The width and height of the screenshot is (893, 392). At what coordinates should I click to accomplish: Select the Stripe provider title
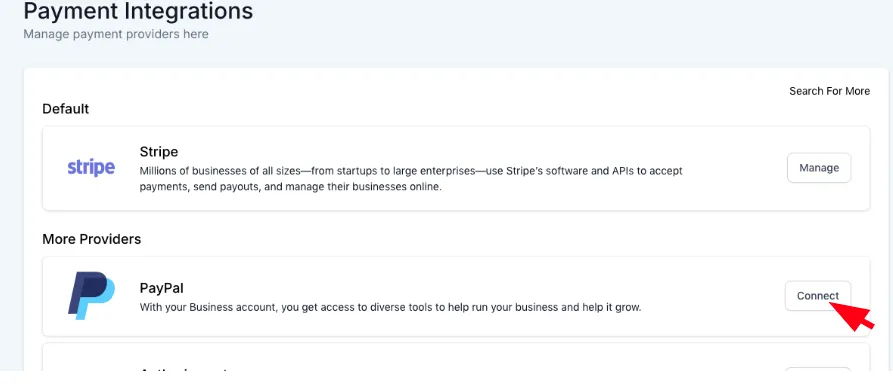tap(159, 152)
